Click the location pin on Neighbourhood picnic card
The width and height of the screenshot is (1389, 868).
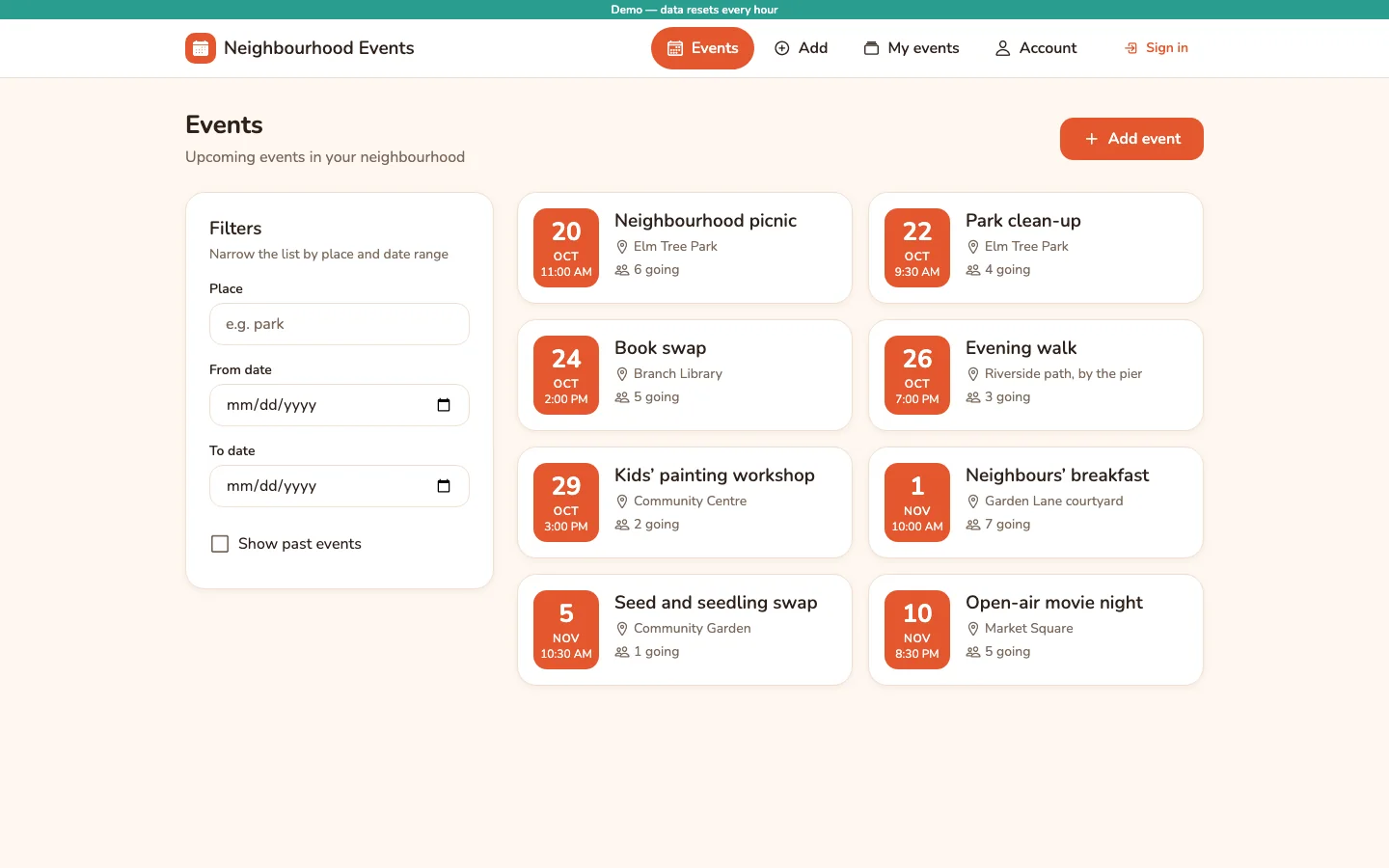pyautogui.click(x=622, y=247)
